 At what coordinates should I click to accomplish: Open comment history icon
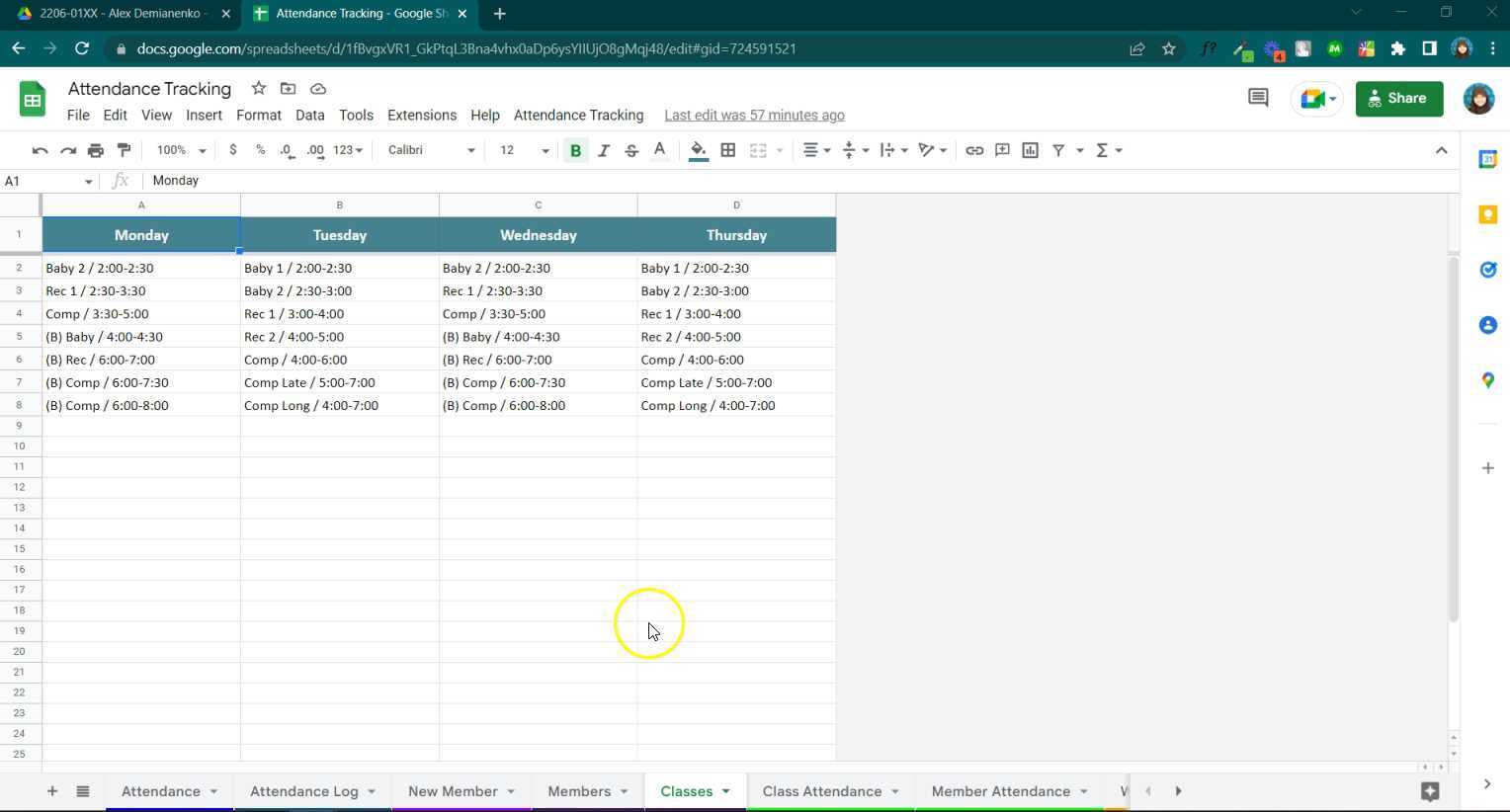click(x=1257, y=98)
